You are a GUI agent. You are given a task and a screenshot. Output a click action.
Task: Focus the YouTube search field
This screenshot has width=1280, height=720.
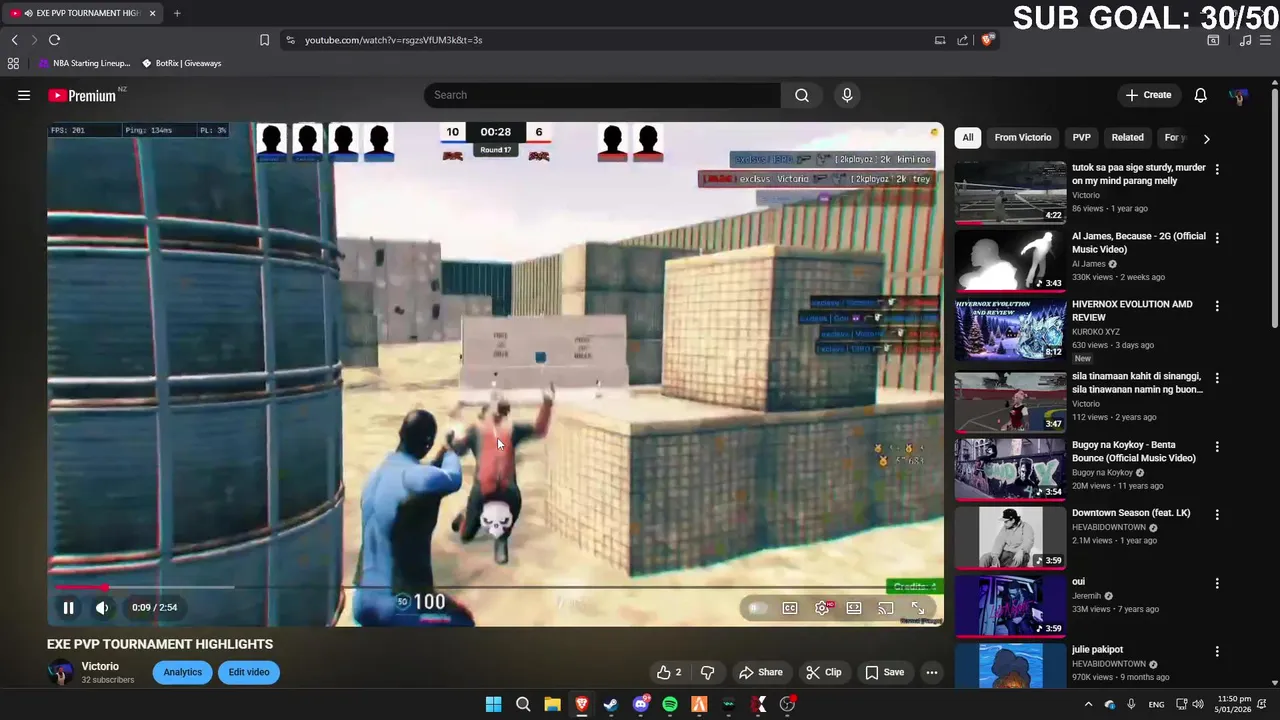pos(602,95)
